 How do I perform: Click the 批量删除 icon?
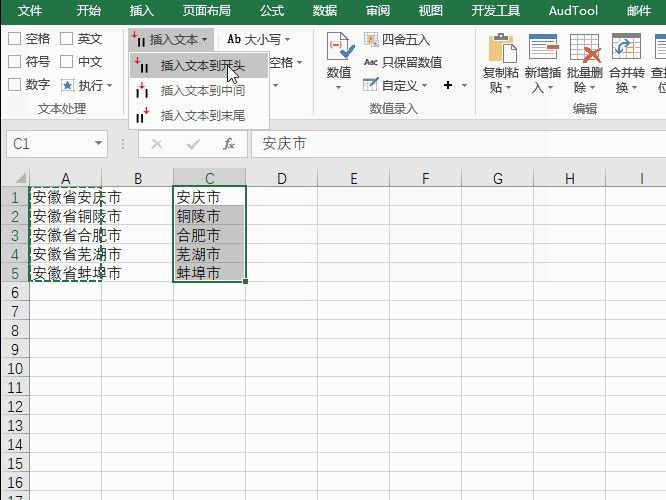pos(585,48)
